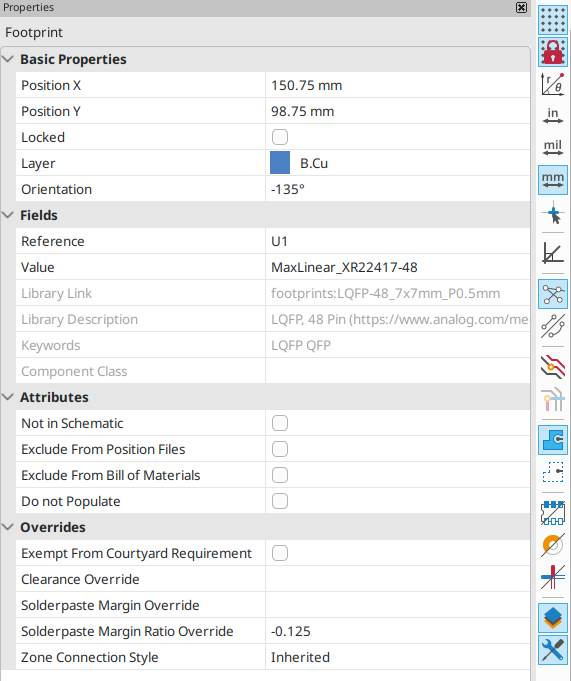
Task: Open the layers manager icon
Action: (553, 618)
